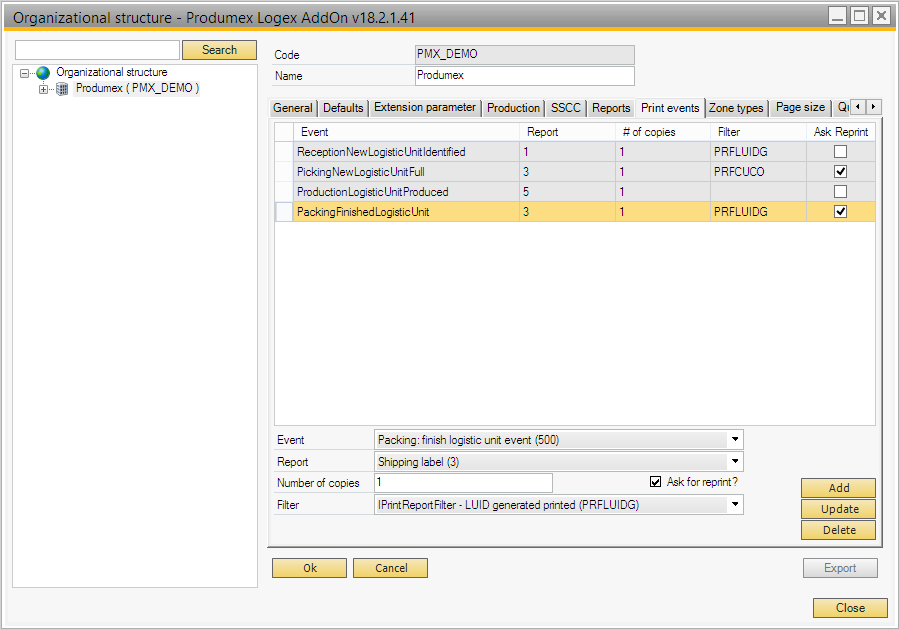
Task: Click the Number of copies field
Action: (463, 483)
